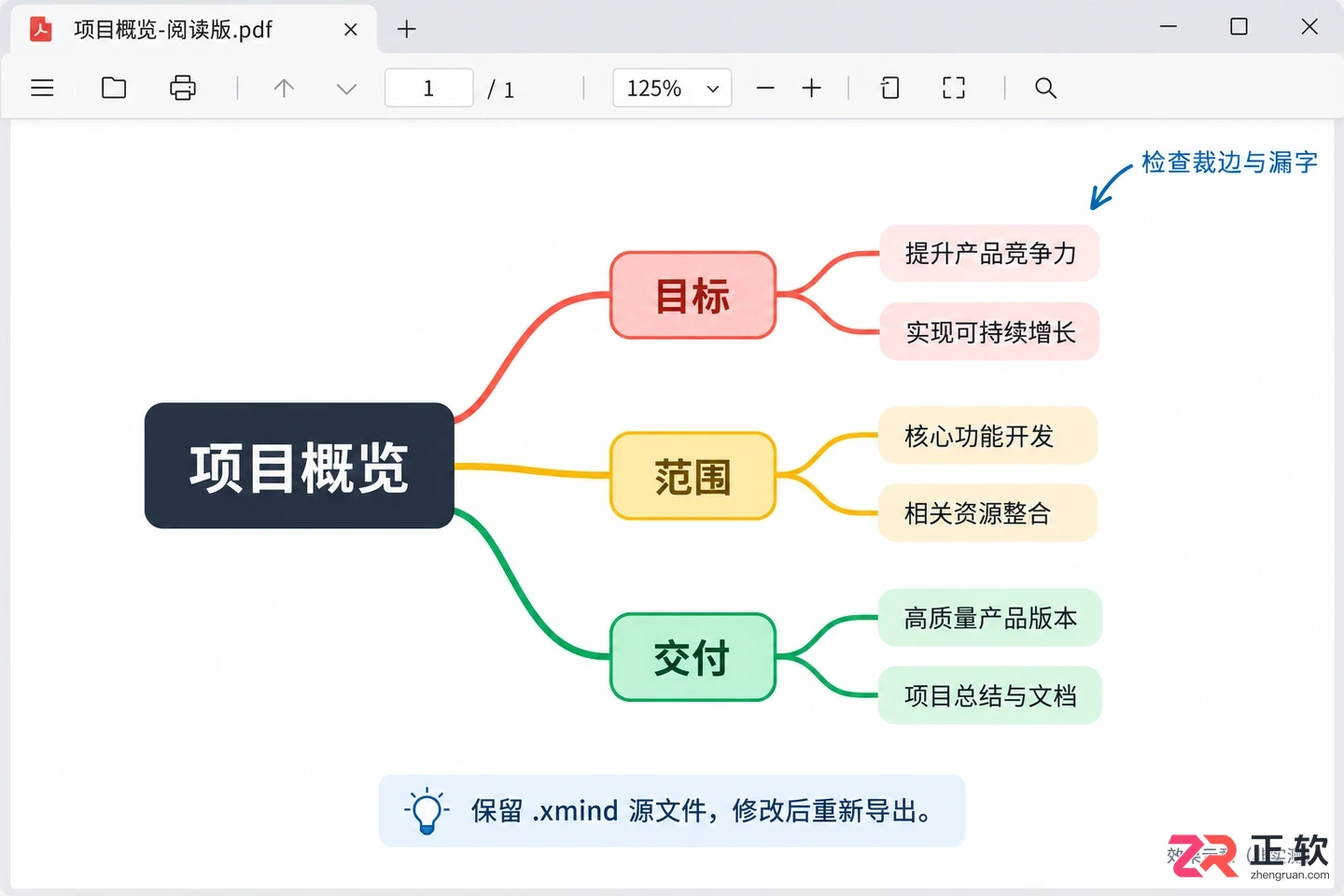The image size is (1344, 896).
Task: Select the 项目概览-阅读版.pdf tab
Action: point(194,29)
